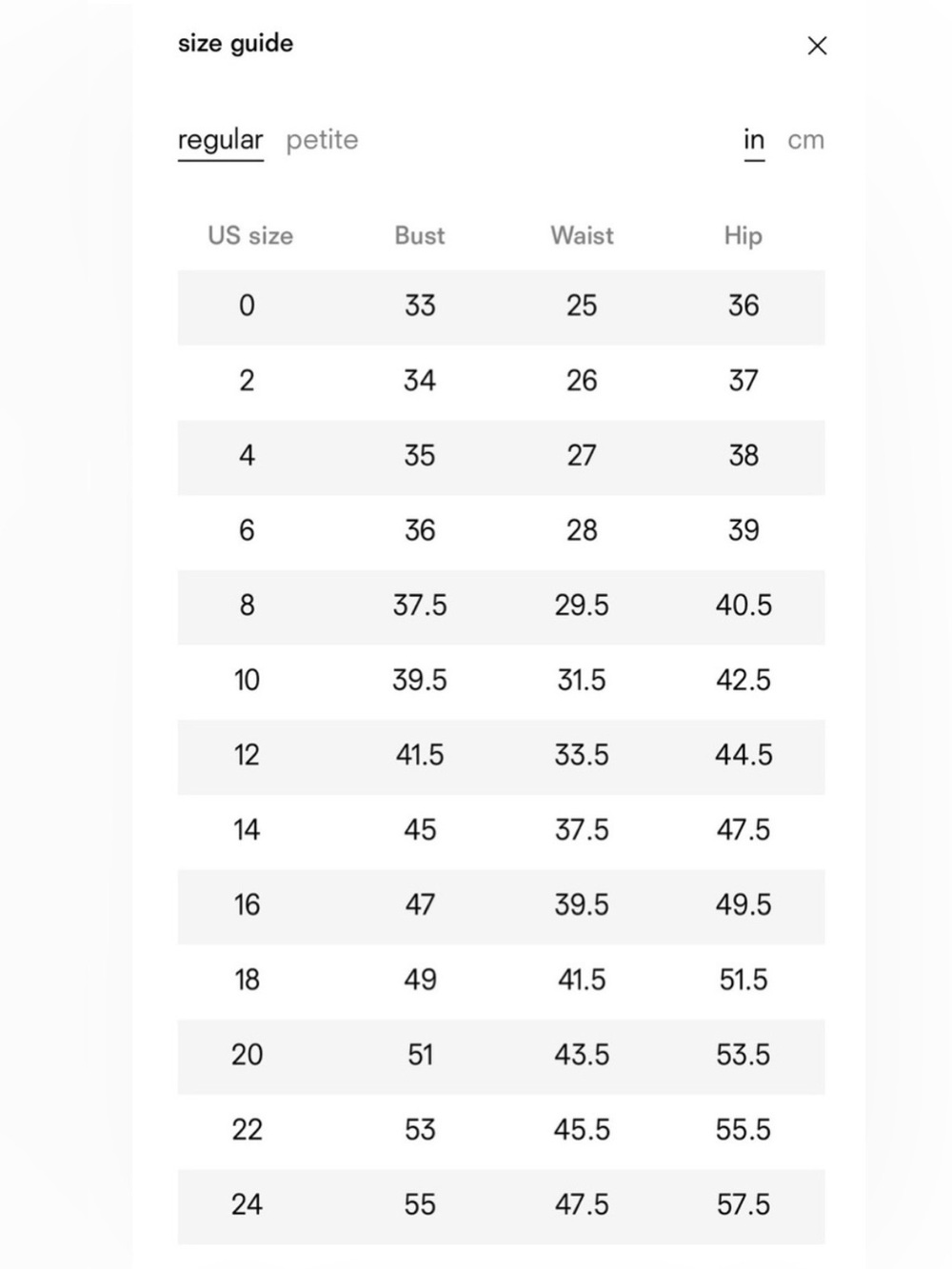
Task: Click the Bust column header
Action: pyautogui.click(x=420, y=235)
